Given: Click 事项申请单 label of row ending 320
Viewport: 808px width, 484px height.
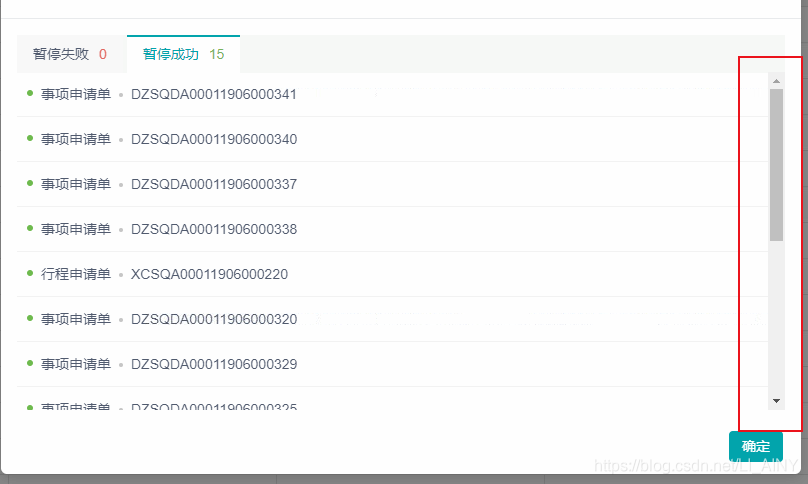Looking at the screenshot, I should (x=76, y=319).
